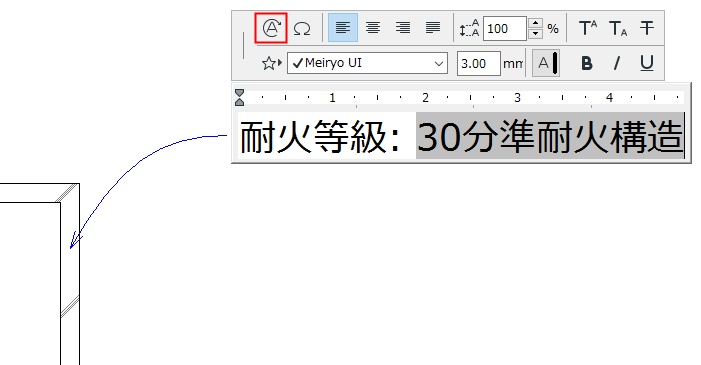701x365 pixels.
Task: Click the highlighted text 30分準耐火構造
Action: pos(550,136)
